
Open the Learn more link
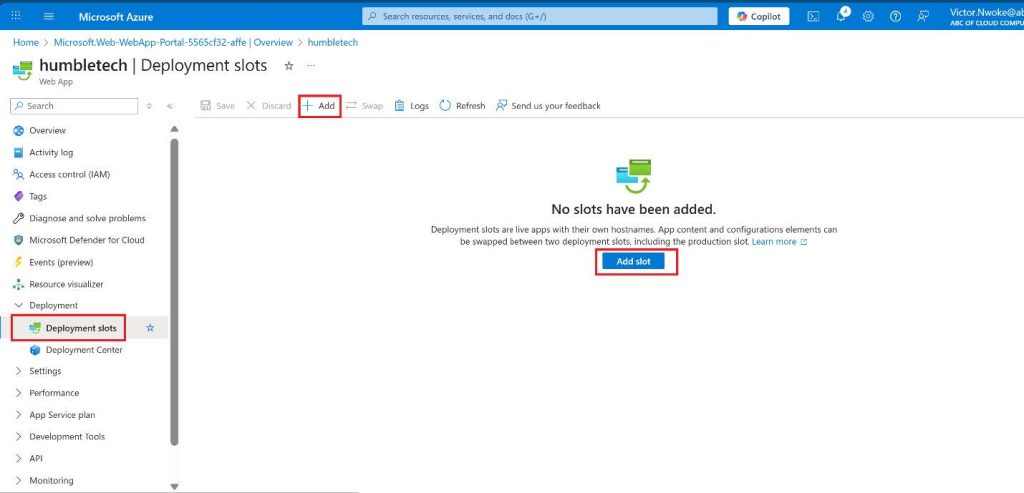779,242
